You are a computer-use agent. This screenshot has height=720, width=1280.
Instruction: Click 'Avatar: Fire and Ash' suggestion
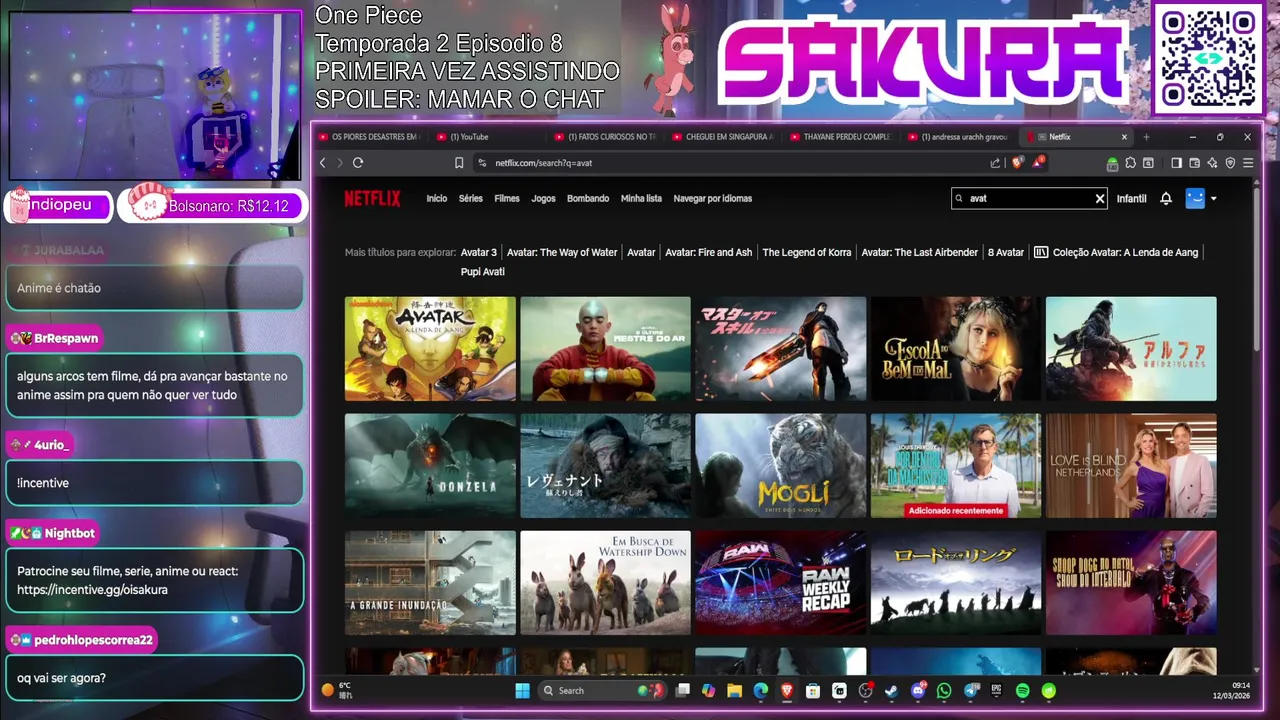point(709,252)
